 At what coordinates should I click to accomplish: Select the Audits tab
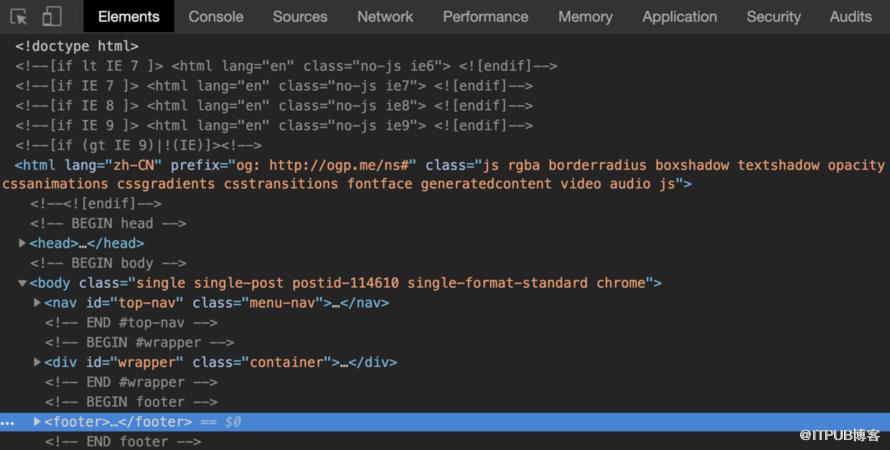[x=850, y=16]
